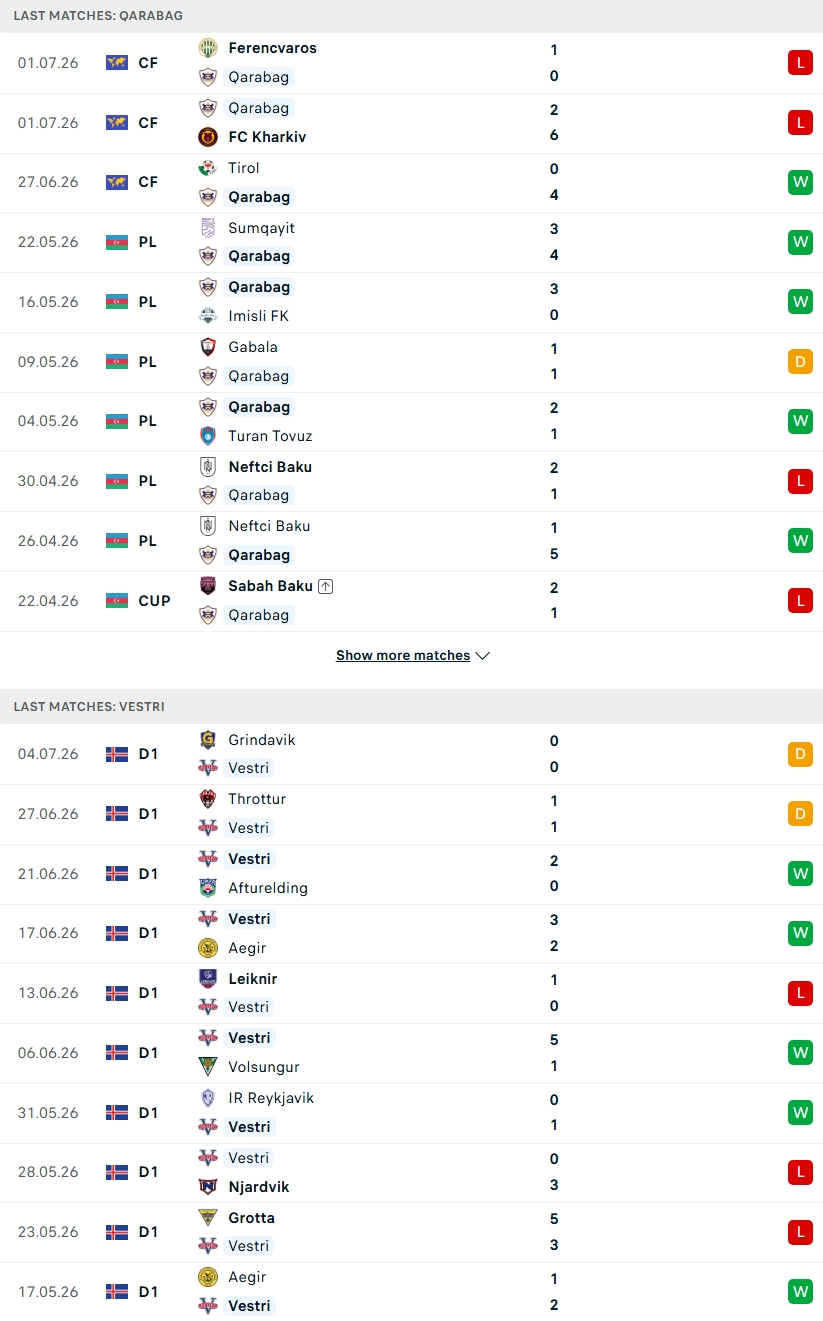Click the draw badge for Gabala match

click(800, 361)
